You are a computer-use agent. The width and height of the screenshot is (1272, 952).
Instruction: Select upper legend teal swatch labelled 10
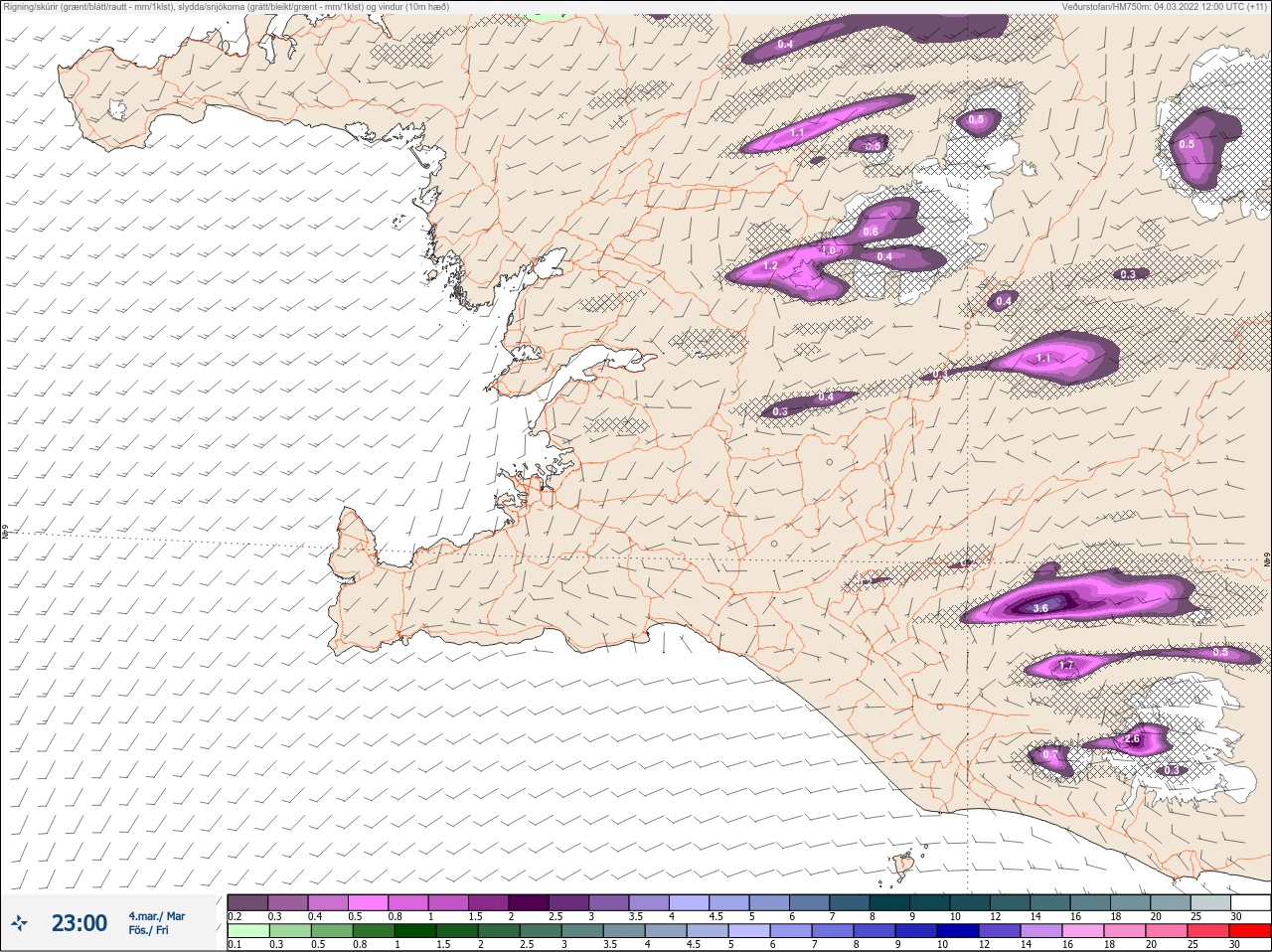point(970,902)
